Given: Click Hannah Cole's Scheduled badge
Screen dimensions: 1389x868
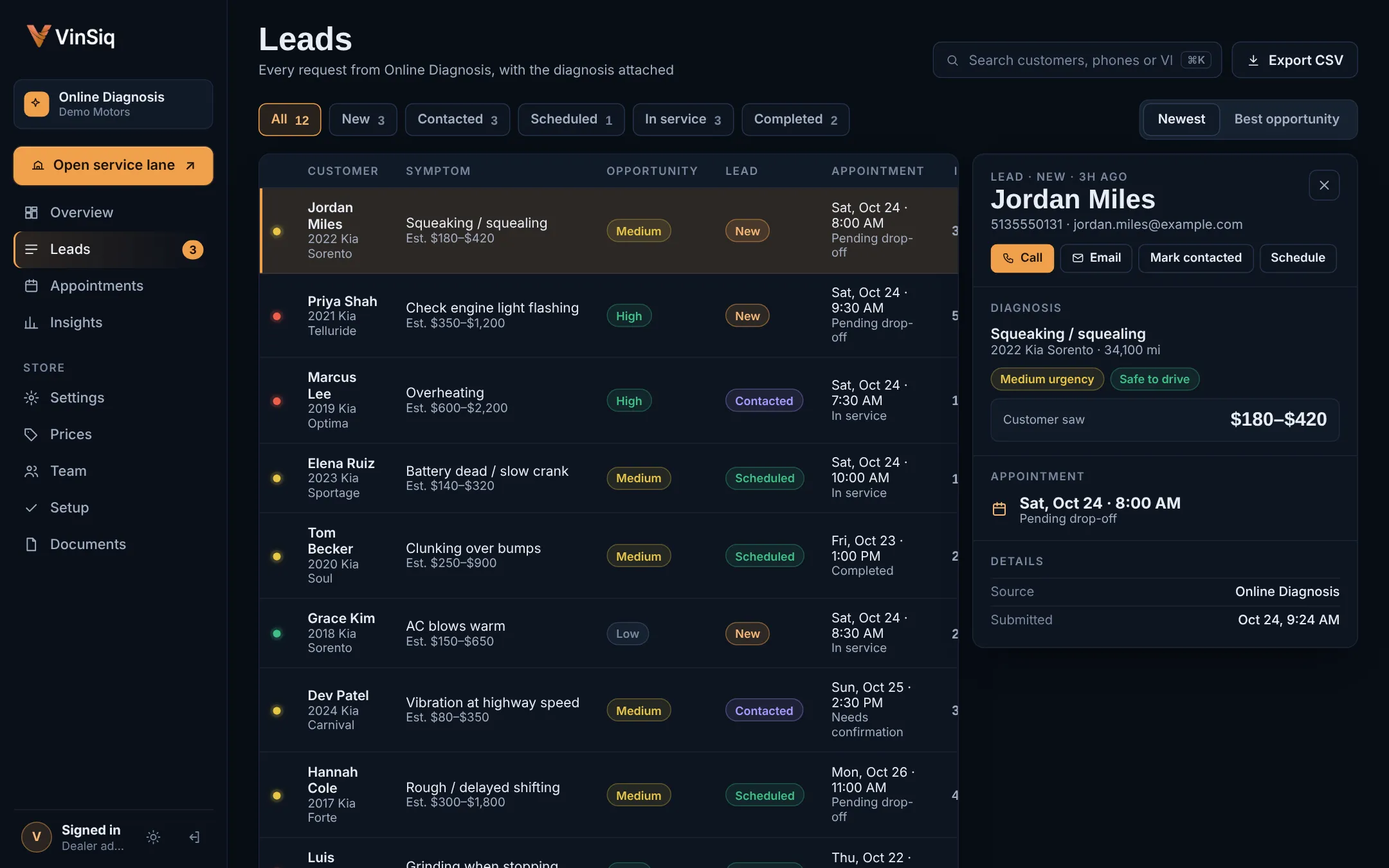Looking at the screenshot, I should (x=765, y=795).
